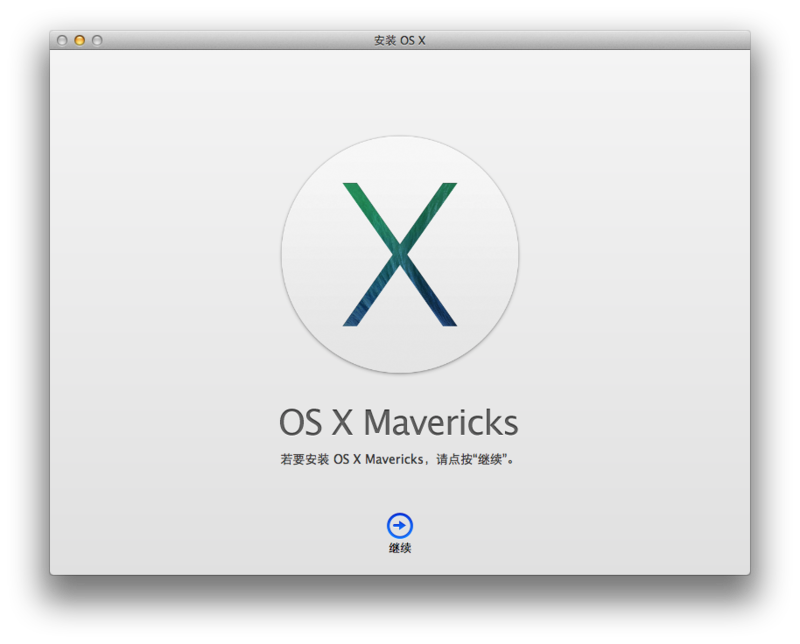Click the 继续 label under the arrow

[399, 548]
